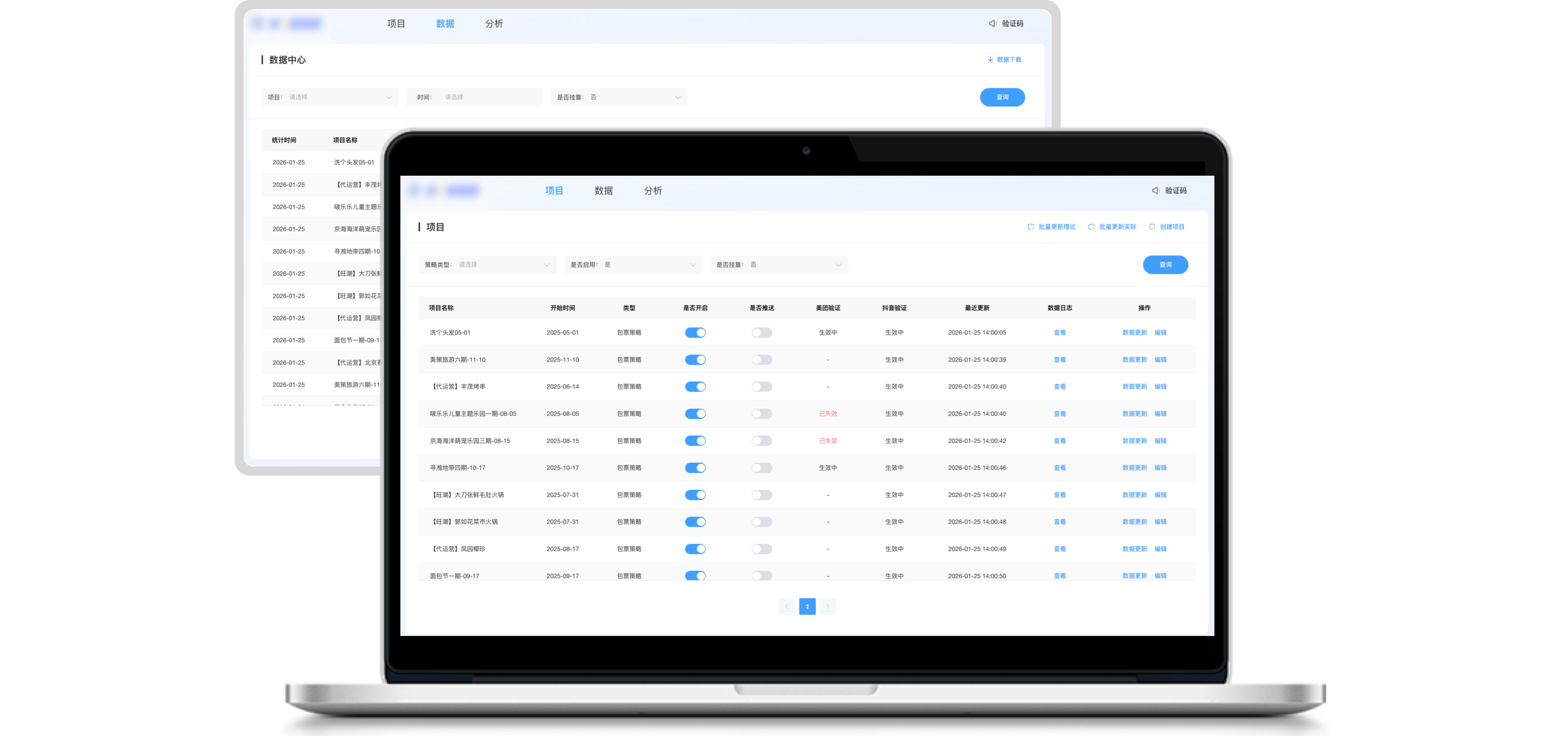Click the speaker icon beside 验证码
This screenshot has height=736, width=1568.
pyautogui.click(x=1155, y=190)
